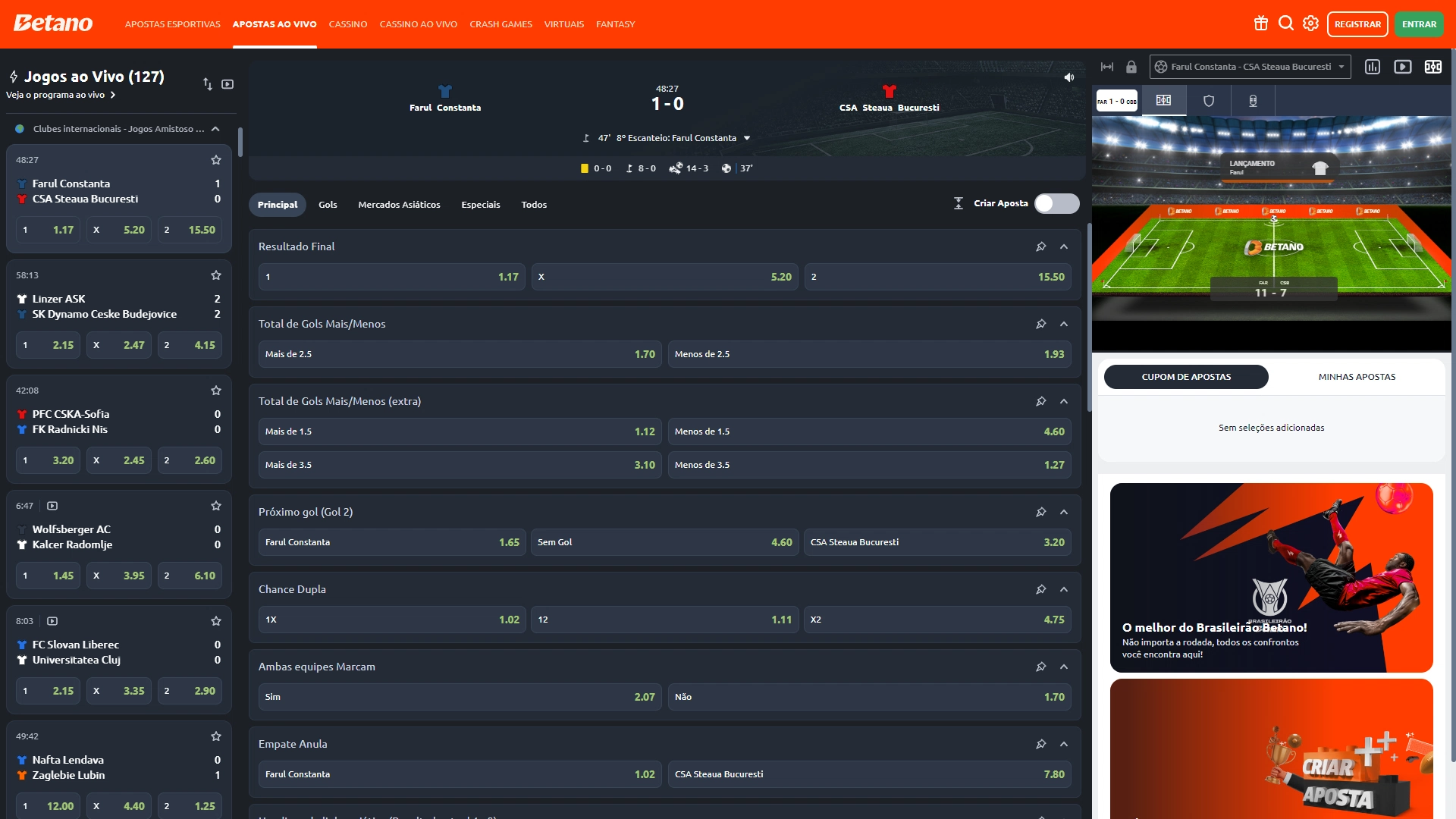1456x819 pixels.
Task: Open the settings gear icon
Action: pos(1311,24)
